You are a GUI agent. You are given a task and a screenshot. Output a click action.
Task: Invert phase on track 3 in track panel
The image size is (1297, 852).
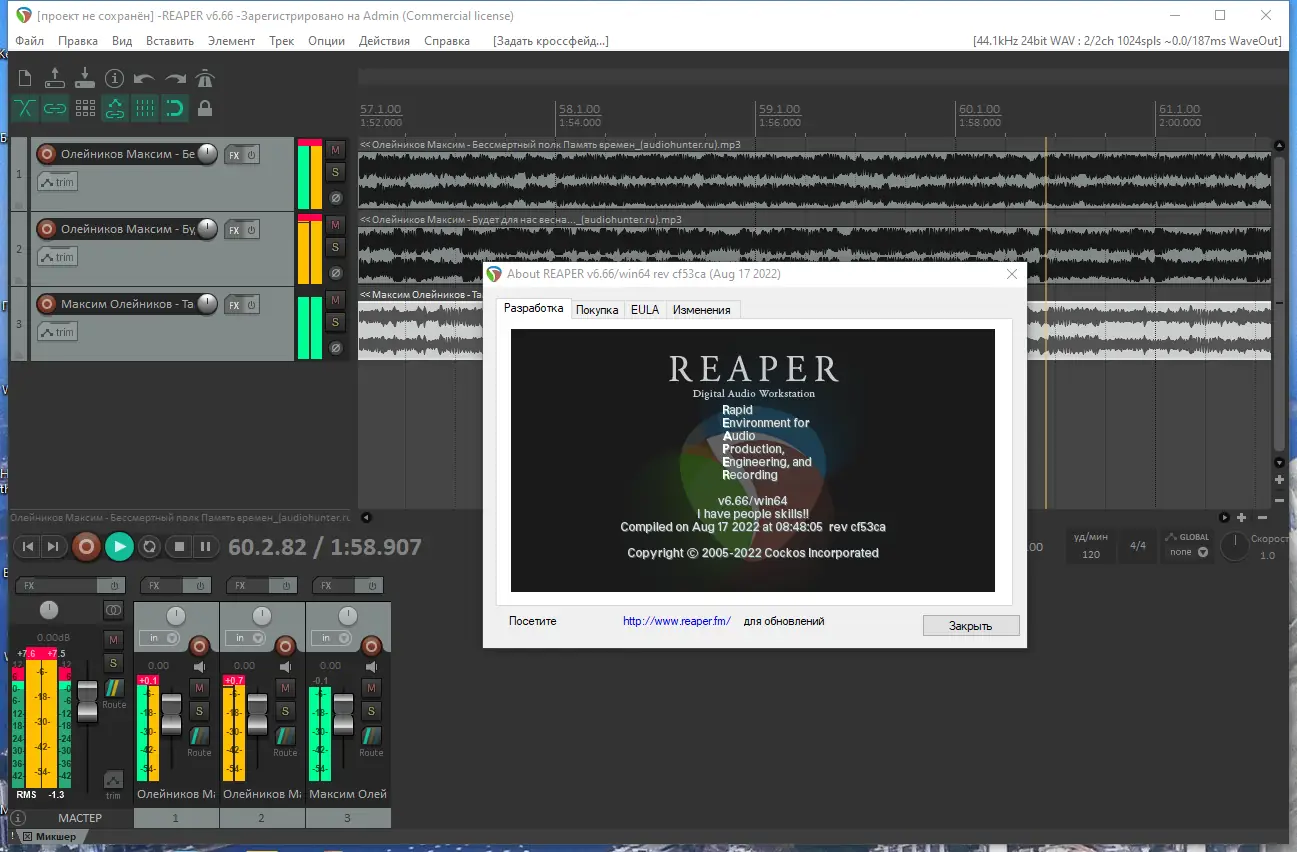pos(336,348)
